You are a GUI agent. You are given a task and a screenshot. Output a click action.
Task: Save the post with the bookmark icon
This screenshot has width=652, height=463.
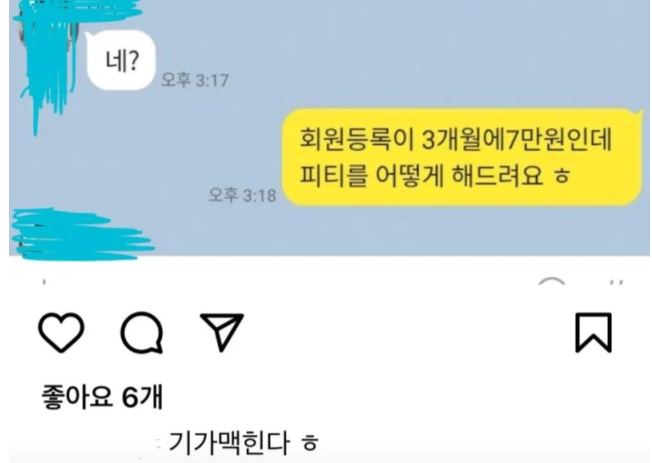pos(593,332)
